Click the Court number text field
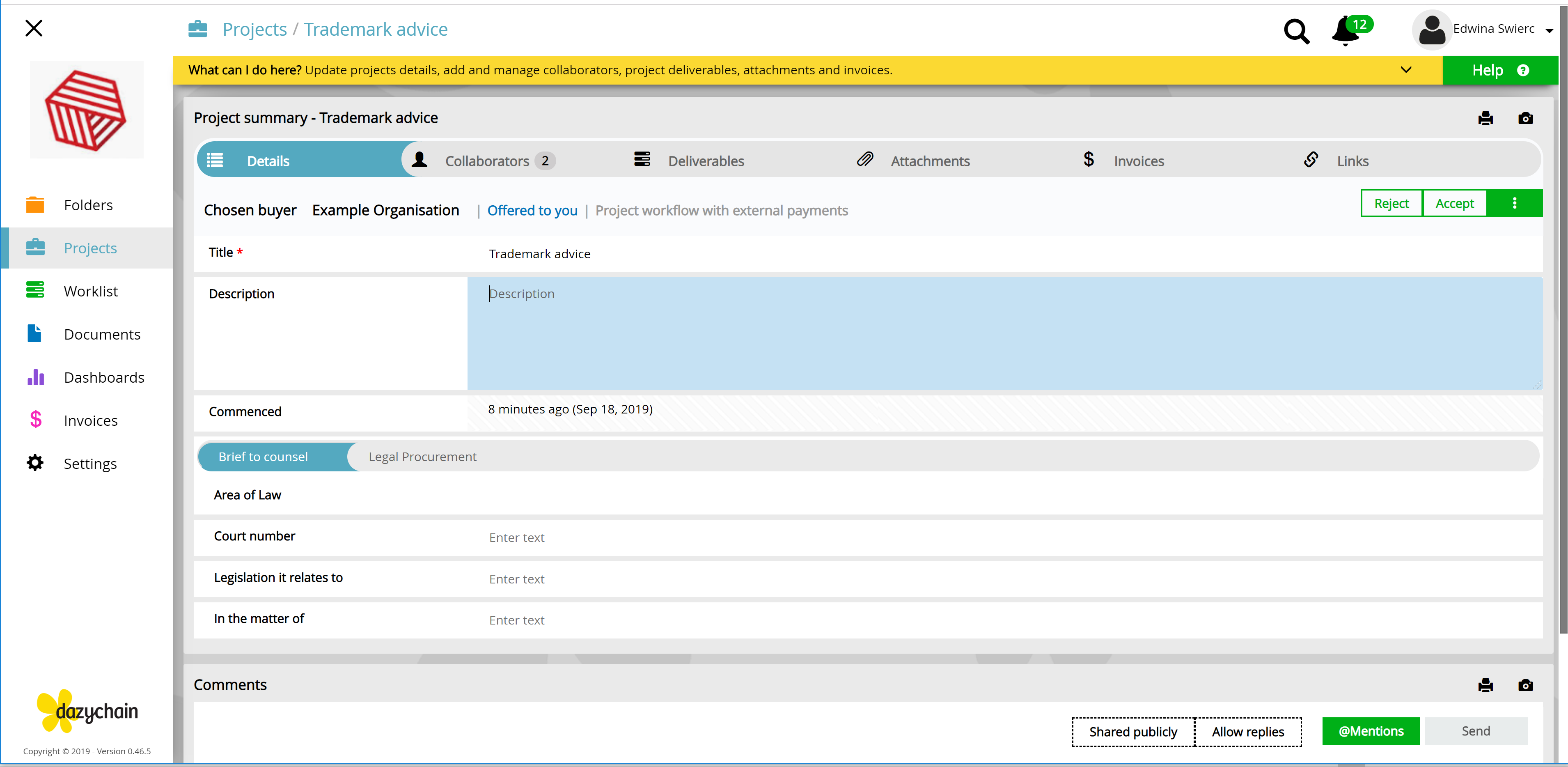The height and width of the screenshot is (767, 1568). 1004,537
